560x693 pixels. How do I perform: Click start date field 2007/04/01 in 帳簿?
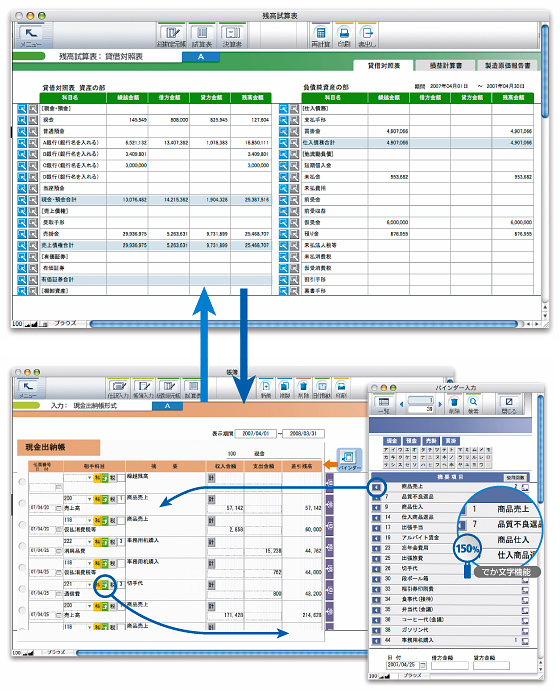pyautogui.click(x=256, y=433)
